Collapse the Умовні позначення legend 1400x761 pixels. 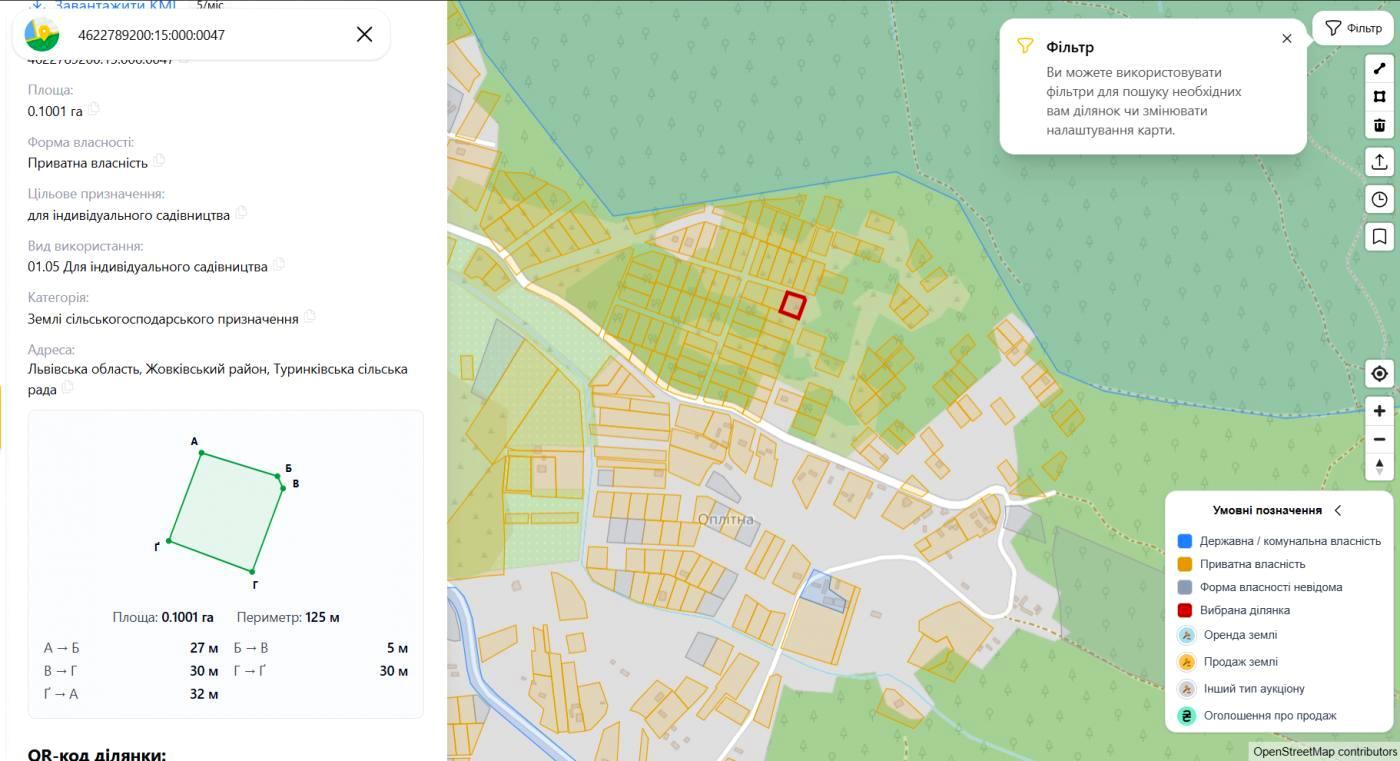click(x=1338, y=510)
